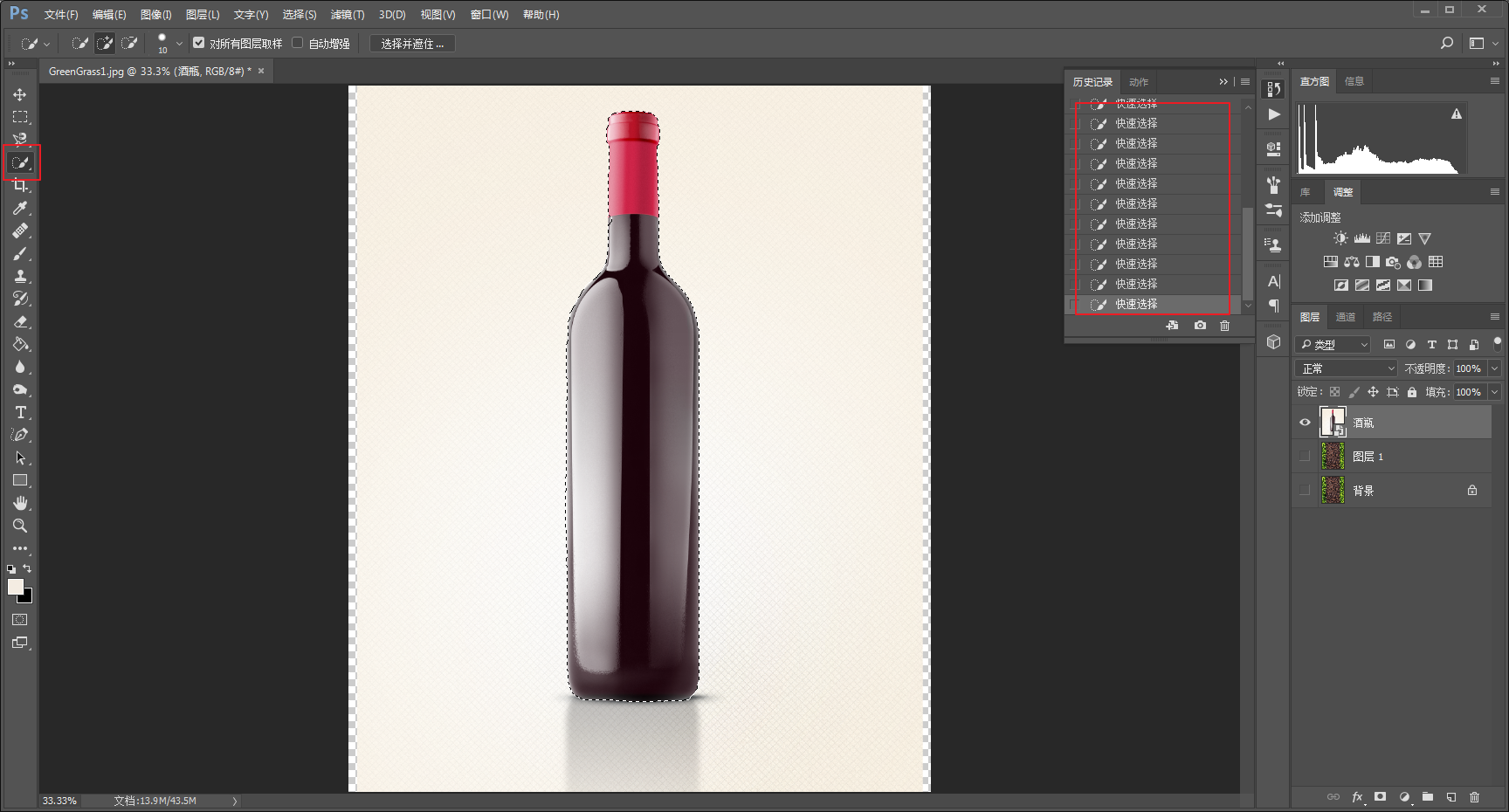Screen dimensions: 1509x812
Task: Open 滤镜(T) menu
Action: 348,15
